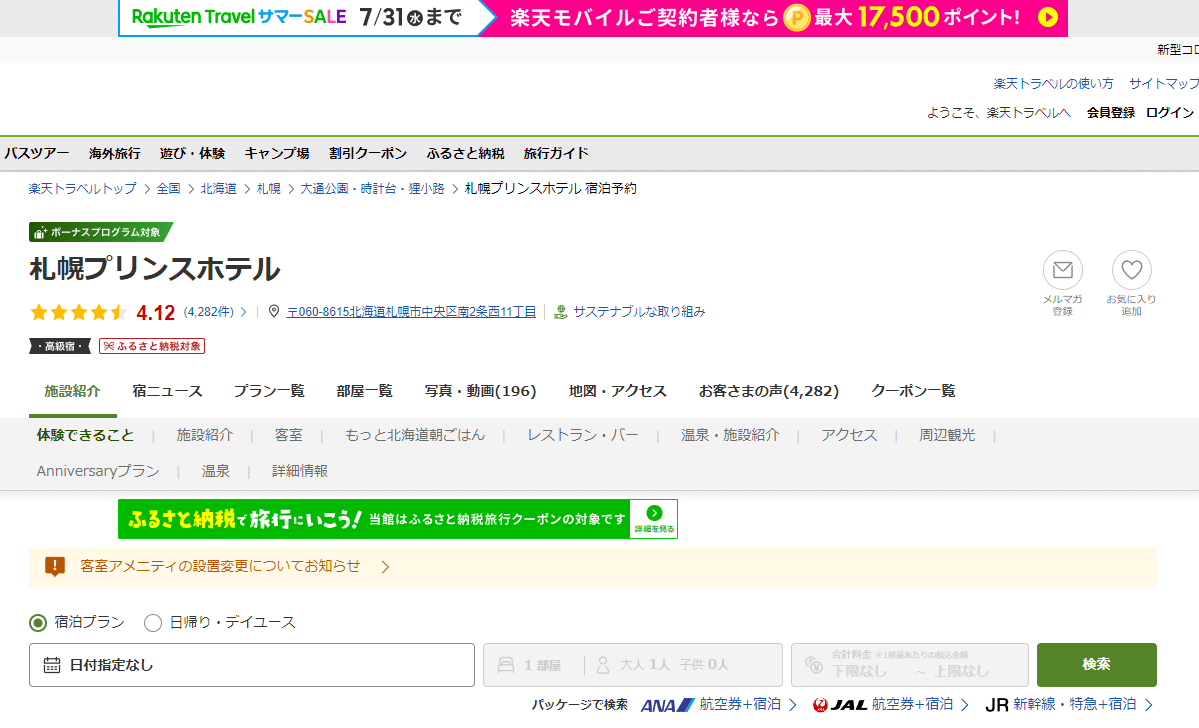Click the ボーナスプログラム対象 badge
The image size is (1199, 728).
point(101,232)
